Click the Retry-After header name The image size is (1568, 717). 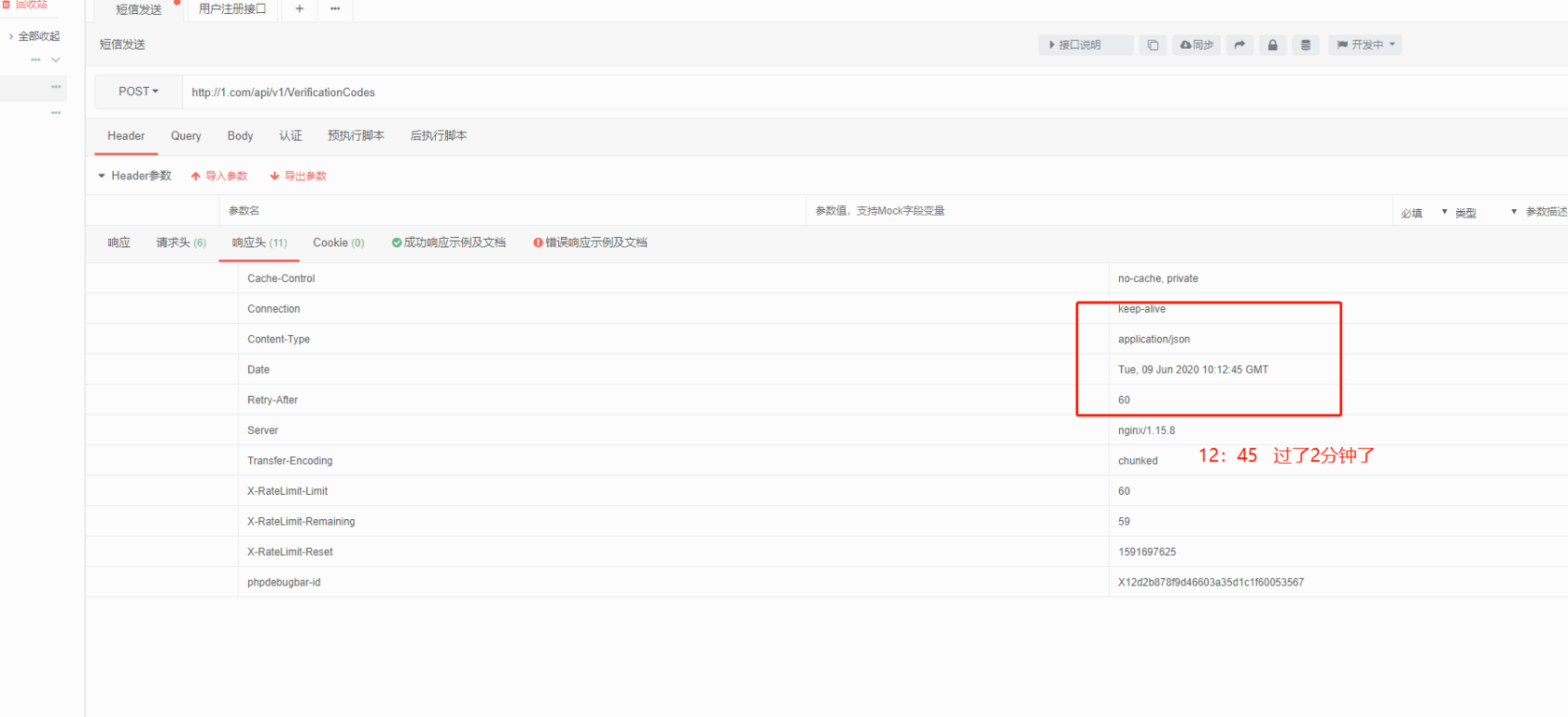pyautogui.click(x=273, y=400)
